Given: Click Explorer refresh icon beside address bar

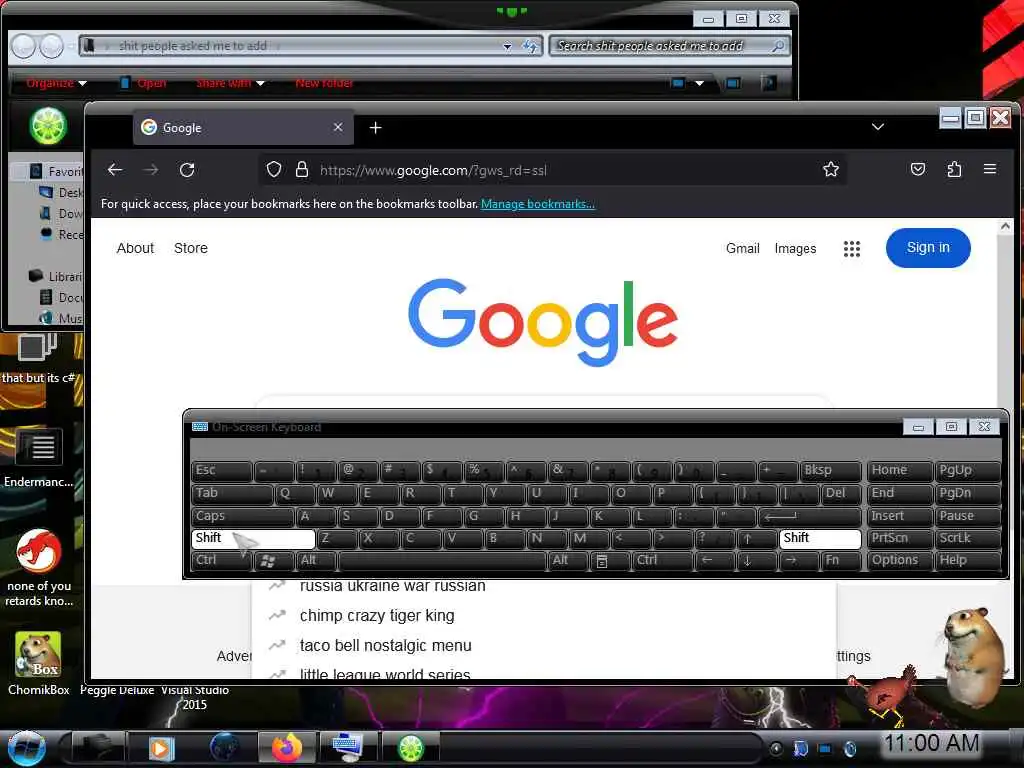Looking at the screenshot, I should pyautogui.click(x=530, y=46).
